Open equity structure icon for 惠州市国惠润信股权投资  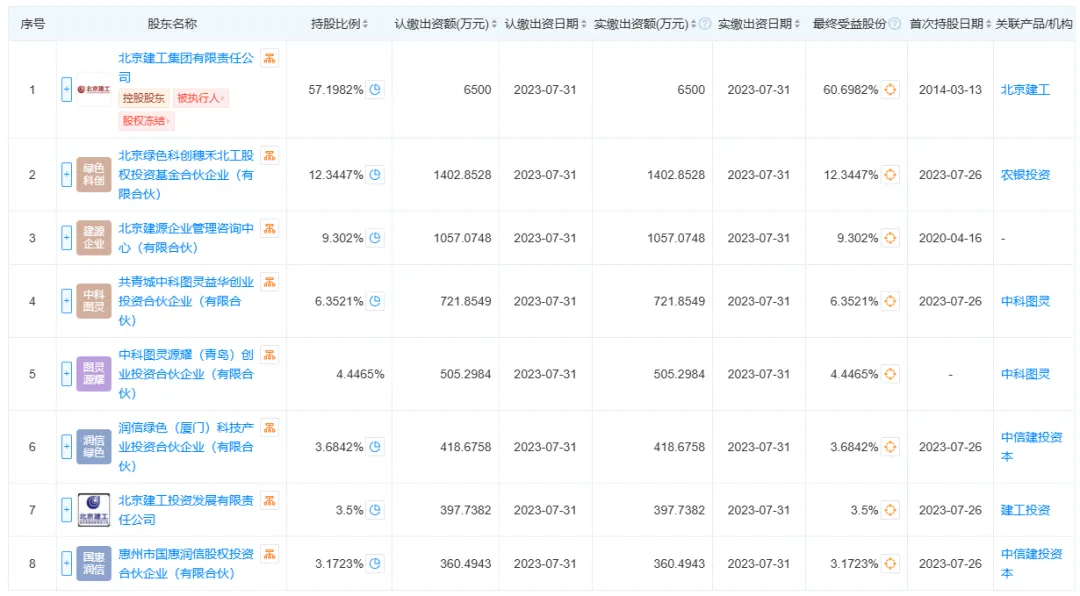tap(269, 554)
